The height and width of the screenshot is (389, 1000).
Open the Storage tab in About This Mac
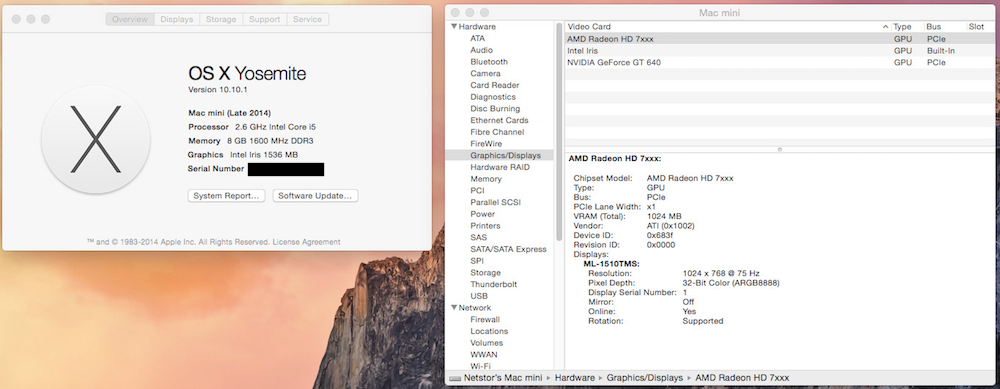[x=221, y=19]
